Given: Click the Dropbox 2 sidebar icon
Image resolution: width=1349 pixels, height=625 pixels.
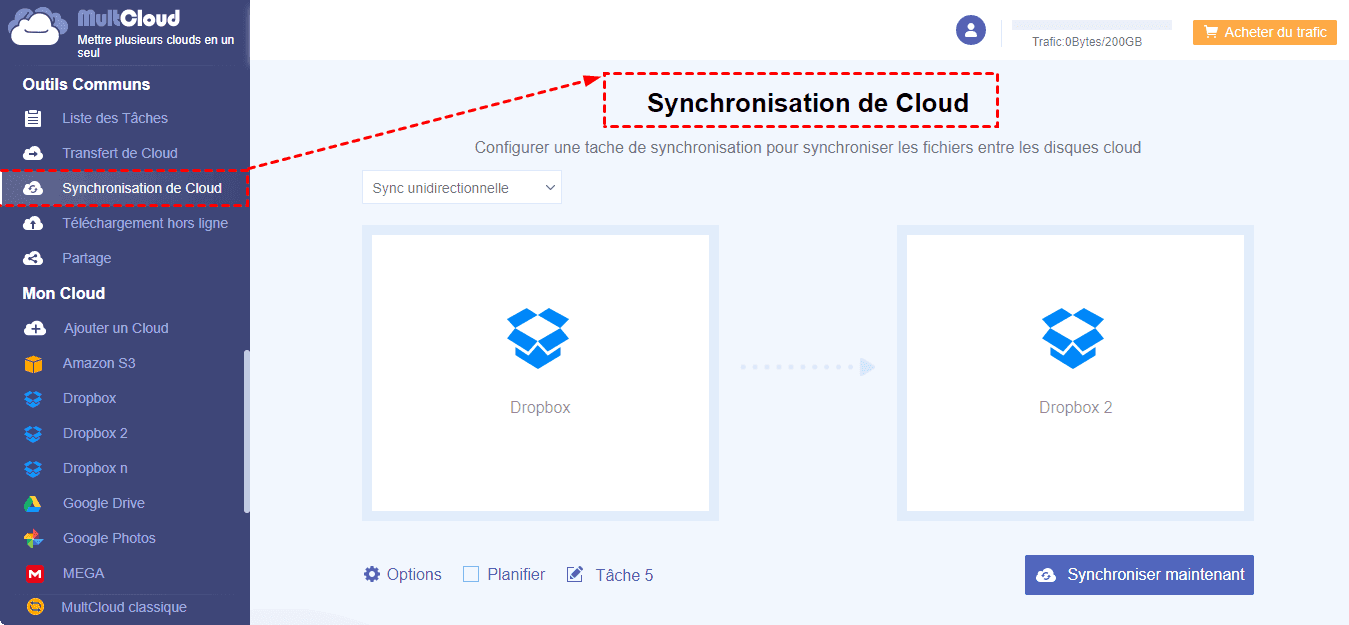Looking at the screenshot, I should pos(34,433).
